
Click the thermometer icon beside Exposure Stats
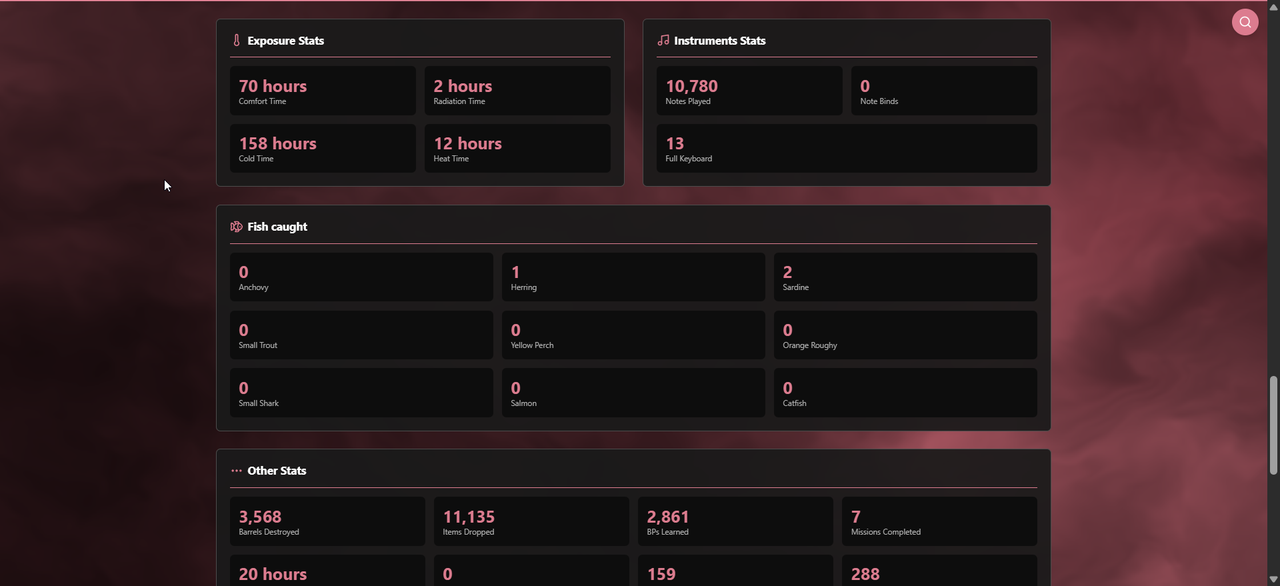[x=237, y=41]
